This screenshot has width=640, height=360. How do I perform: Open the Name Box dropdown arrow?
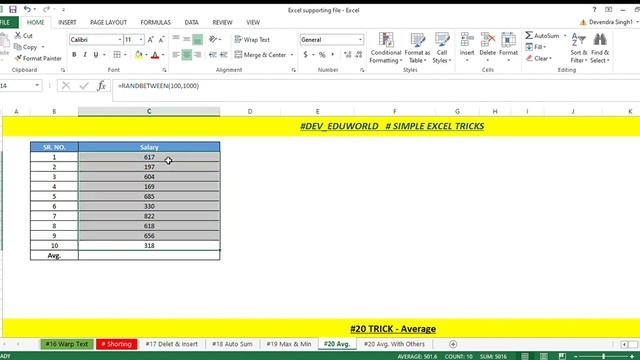(37, 86)
